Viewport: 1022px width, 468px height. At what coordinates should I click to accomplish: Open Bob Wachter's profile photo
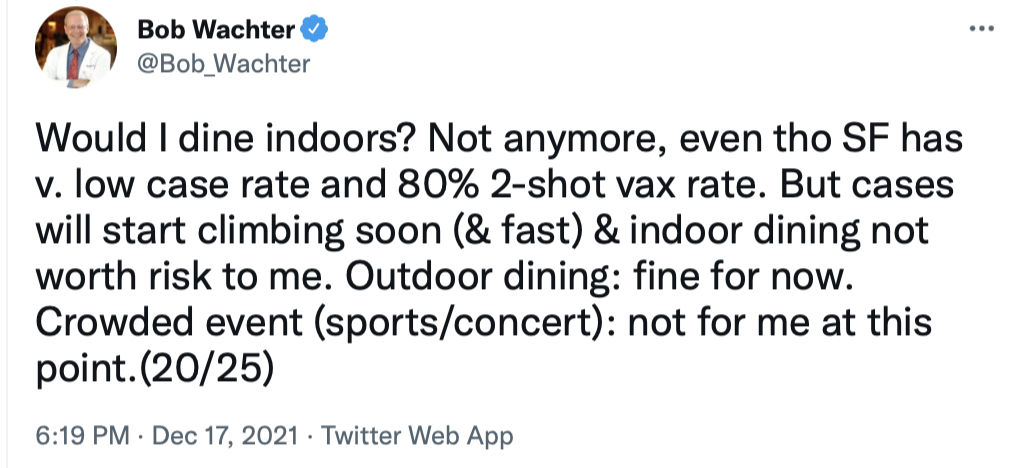(x=76, y=50)
